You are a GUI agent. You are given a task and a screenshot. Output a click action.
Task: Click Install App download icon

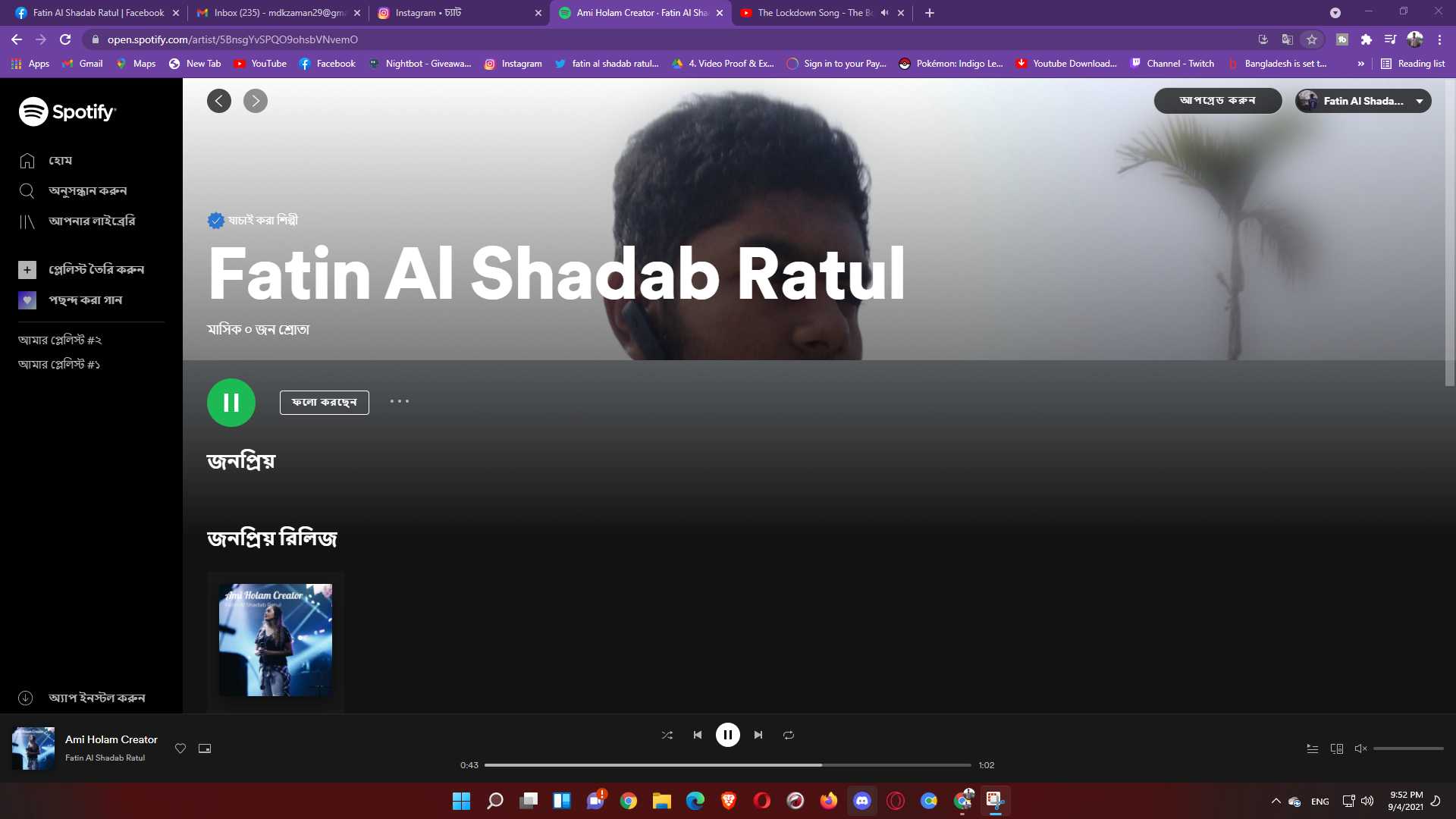(26, 698)
